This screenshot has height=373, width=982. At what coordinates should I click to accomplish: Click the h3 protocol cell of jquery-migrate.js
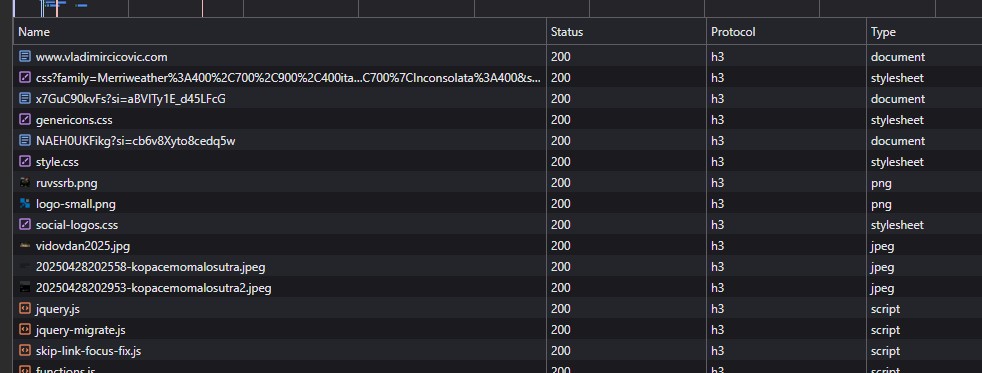(718, 330)
